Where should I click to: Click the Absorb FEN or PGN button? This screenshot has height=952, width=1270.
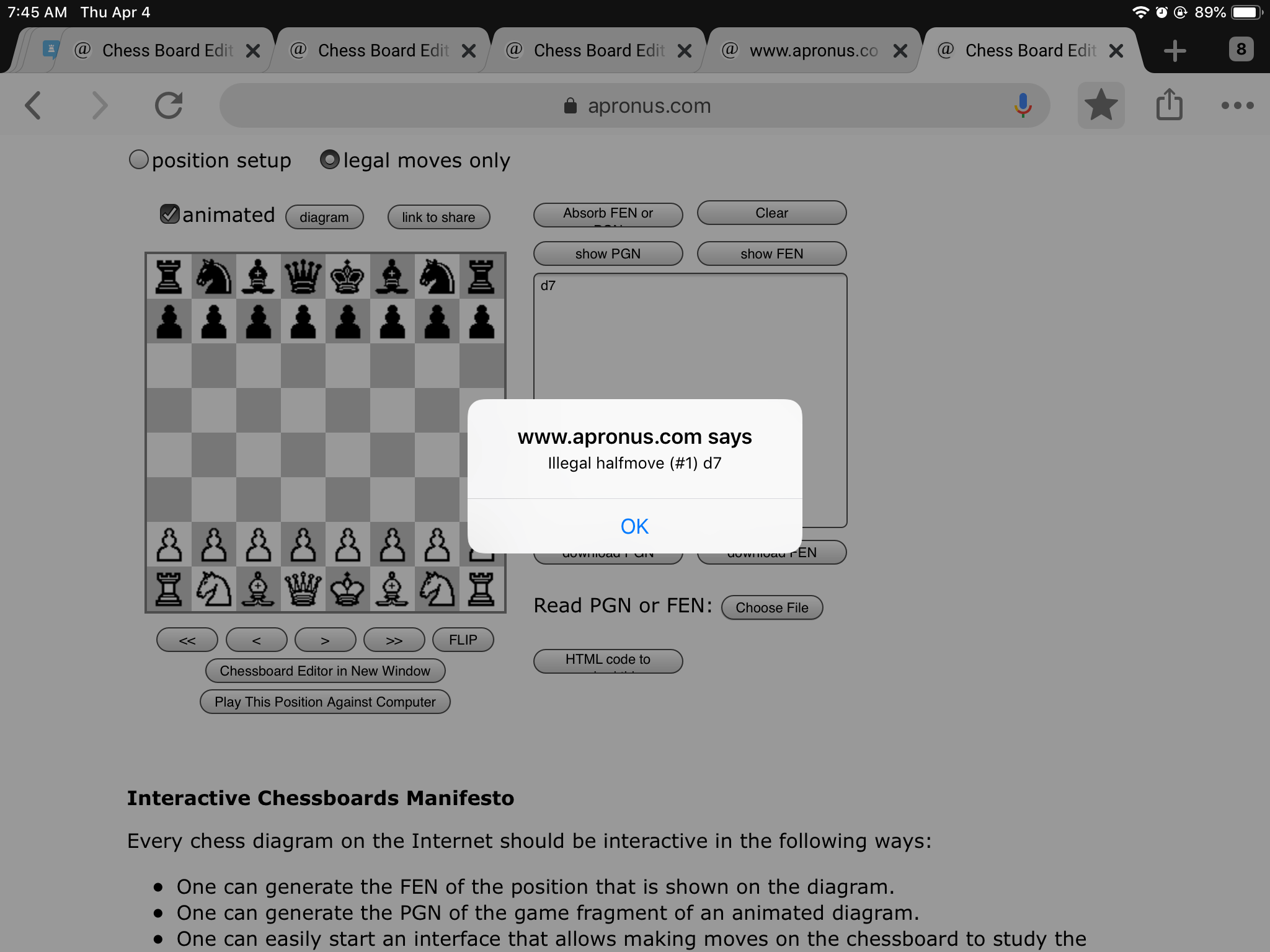coord(608,214)
